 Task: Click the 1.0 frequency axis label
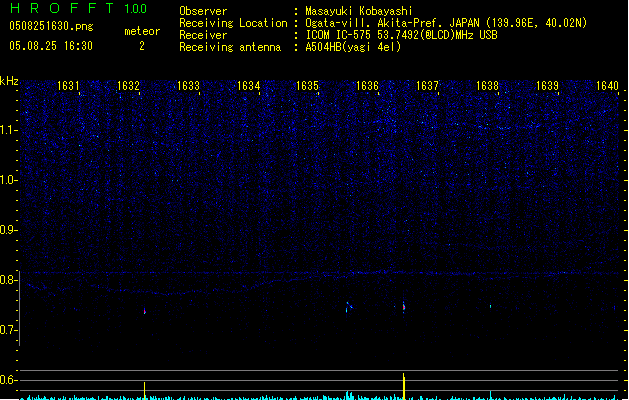pos(9,180)
